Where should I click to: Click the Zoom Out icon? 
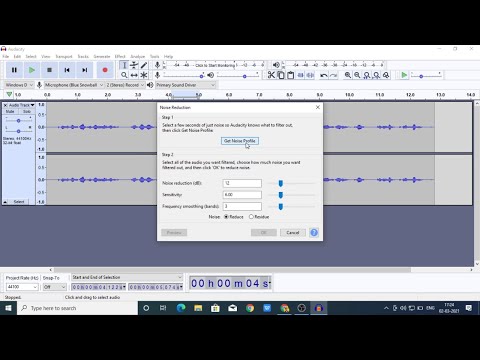(357, 75)
